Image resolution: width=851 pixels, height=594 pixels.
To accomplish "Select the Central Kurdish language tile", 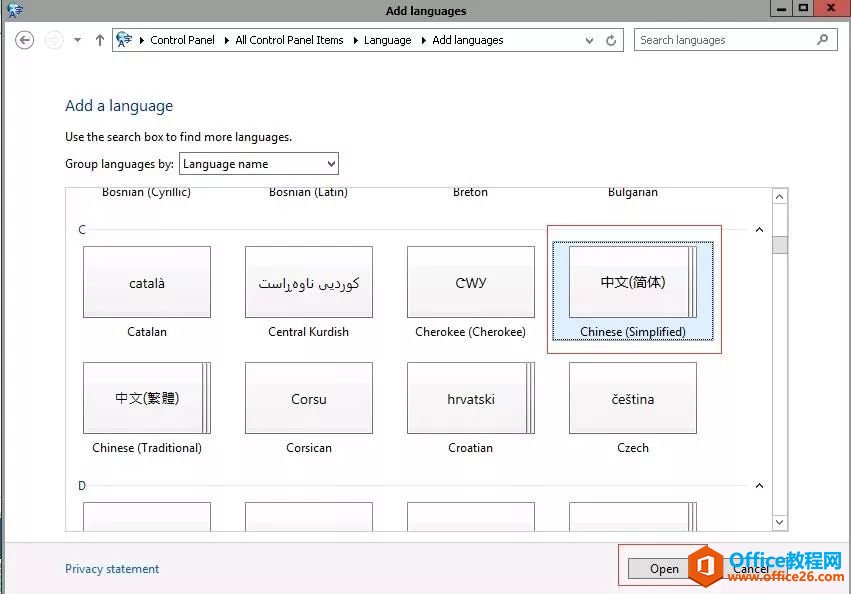I will click(309, 292).
